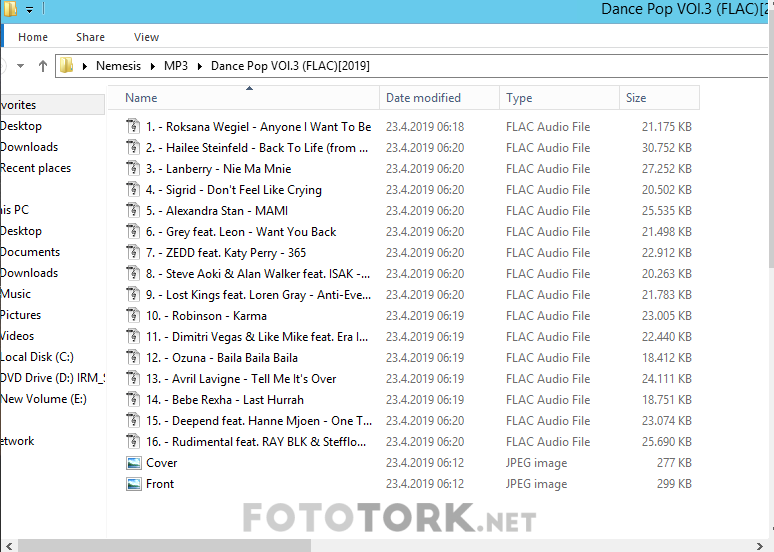Click FLAC icon of Hailee Steinfeld track
Viewport: 774px width, 552px height.
(x=133, y=147)
